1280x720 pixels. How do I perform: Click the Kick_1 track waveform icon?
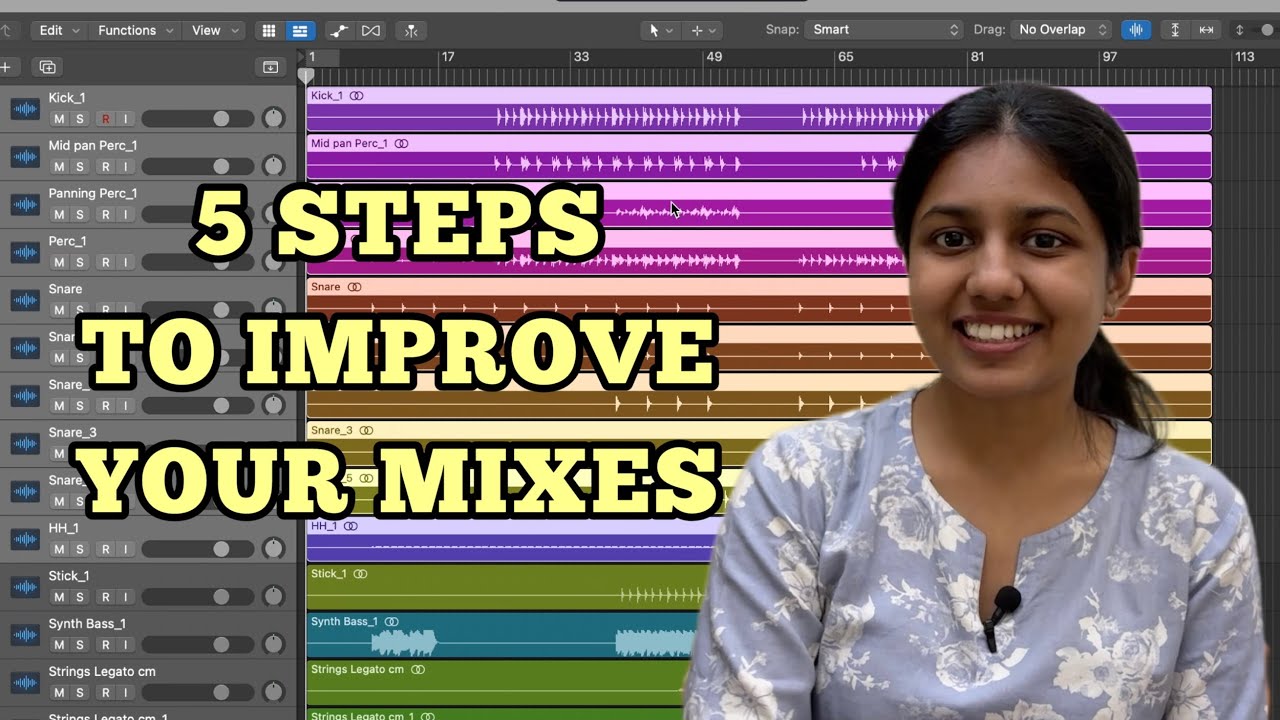(25, 109)
